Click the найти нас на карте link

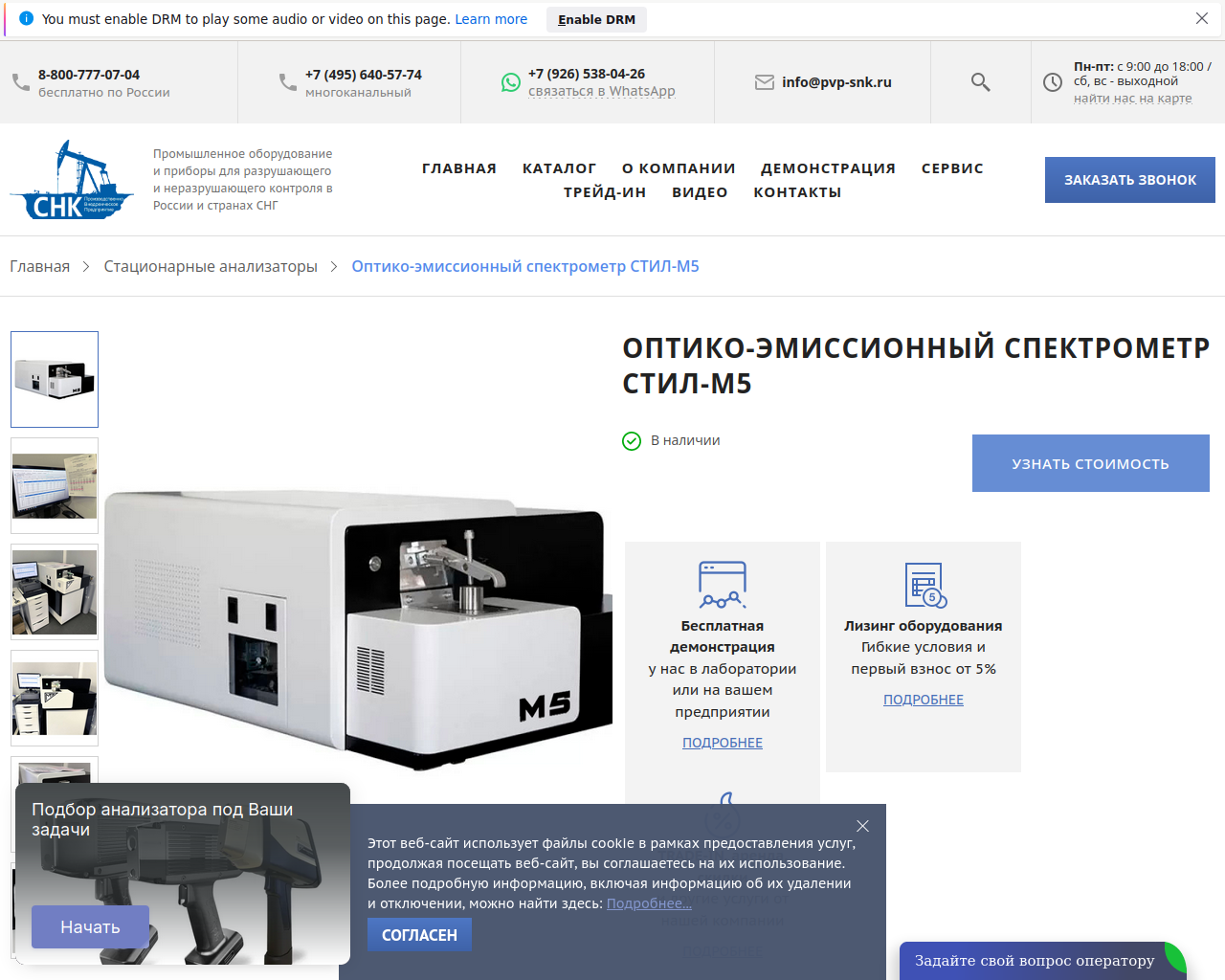[1133, 98]
